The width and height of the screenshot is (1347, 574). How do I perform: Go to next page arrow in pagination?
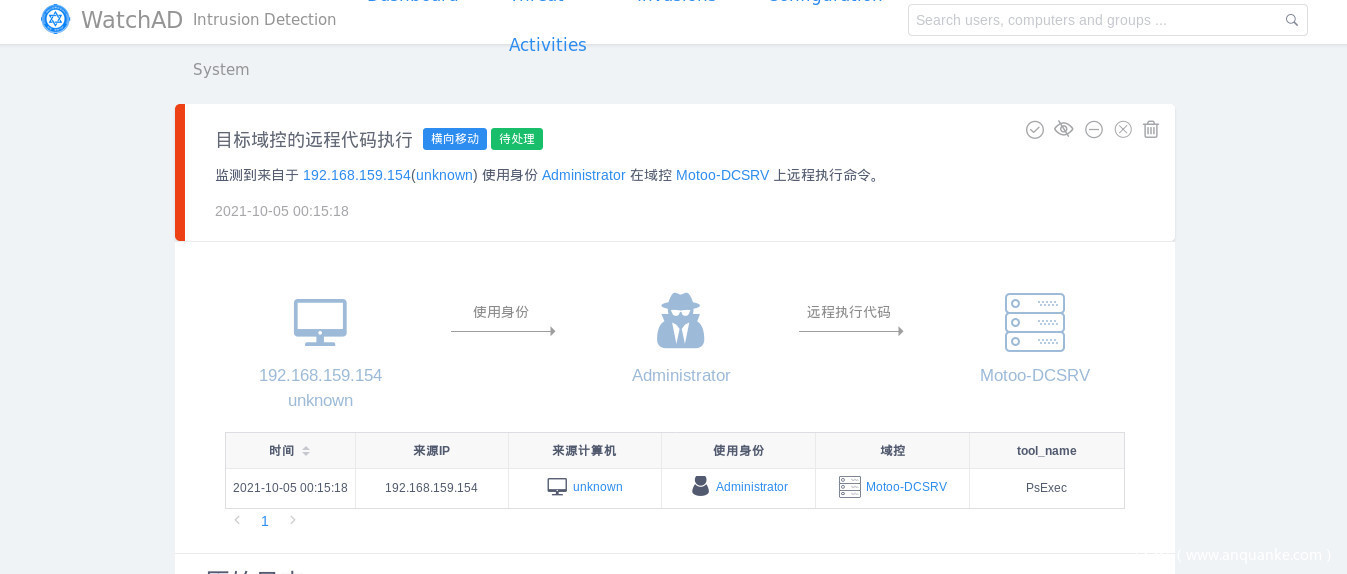pos(293,521)
